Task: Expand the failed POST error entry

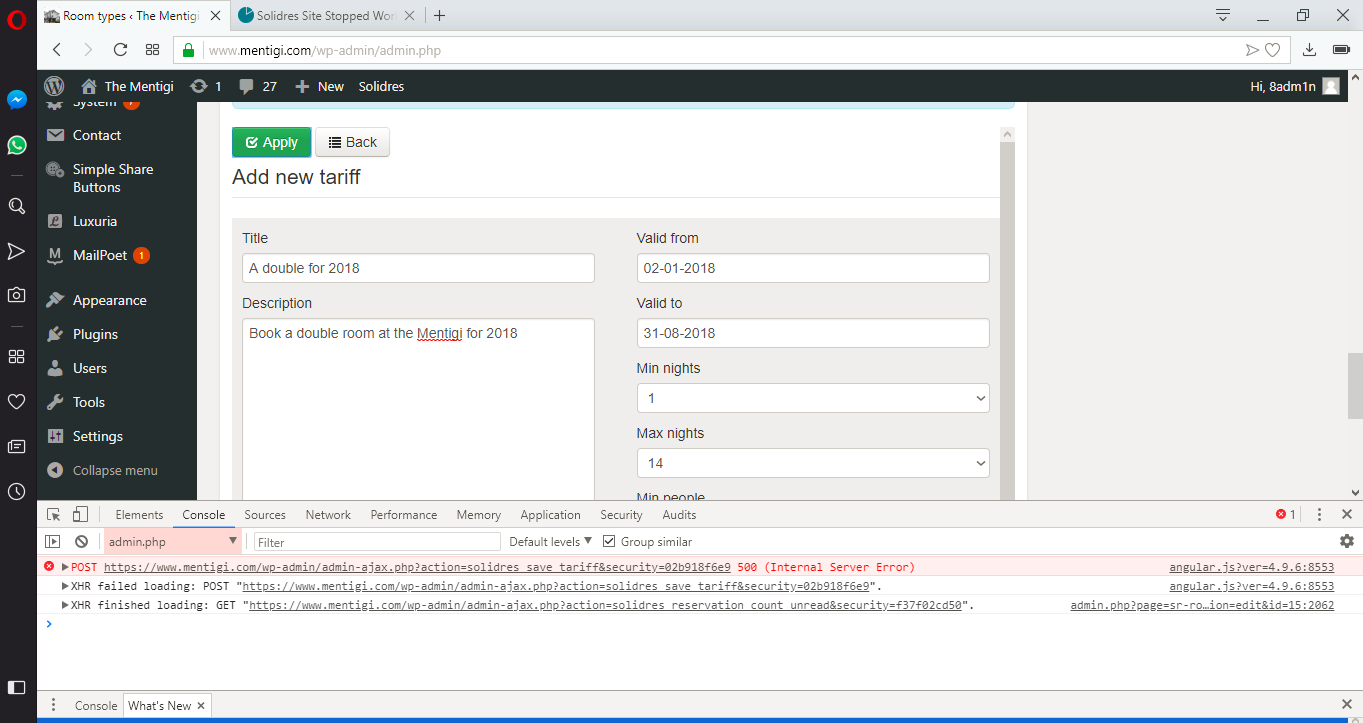Action: pos(65,567)
